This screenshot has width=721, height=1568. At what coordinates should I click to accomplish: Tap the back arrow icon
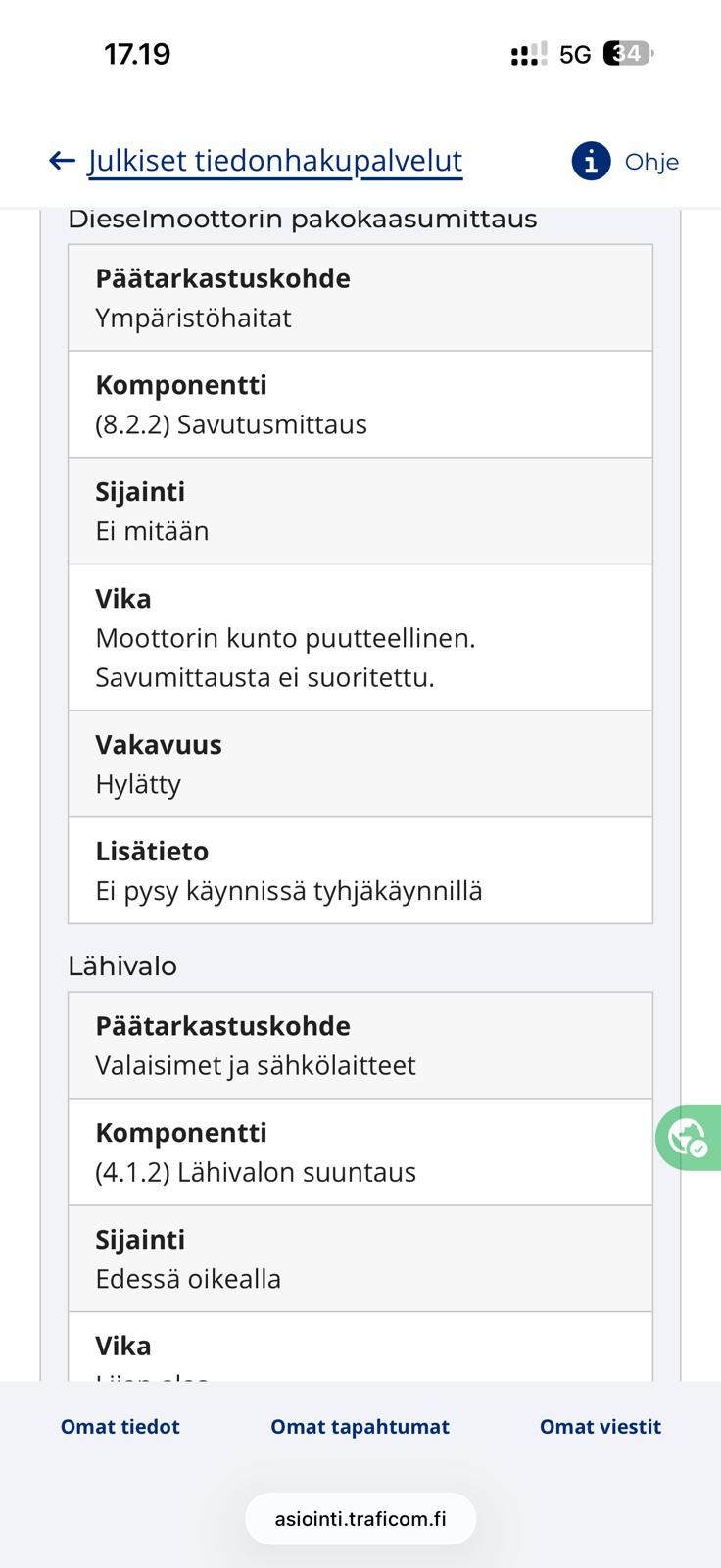(62, 161)
